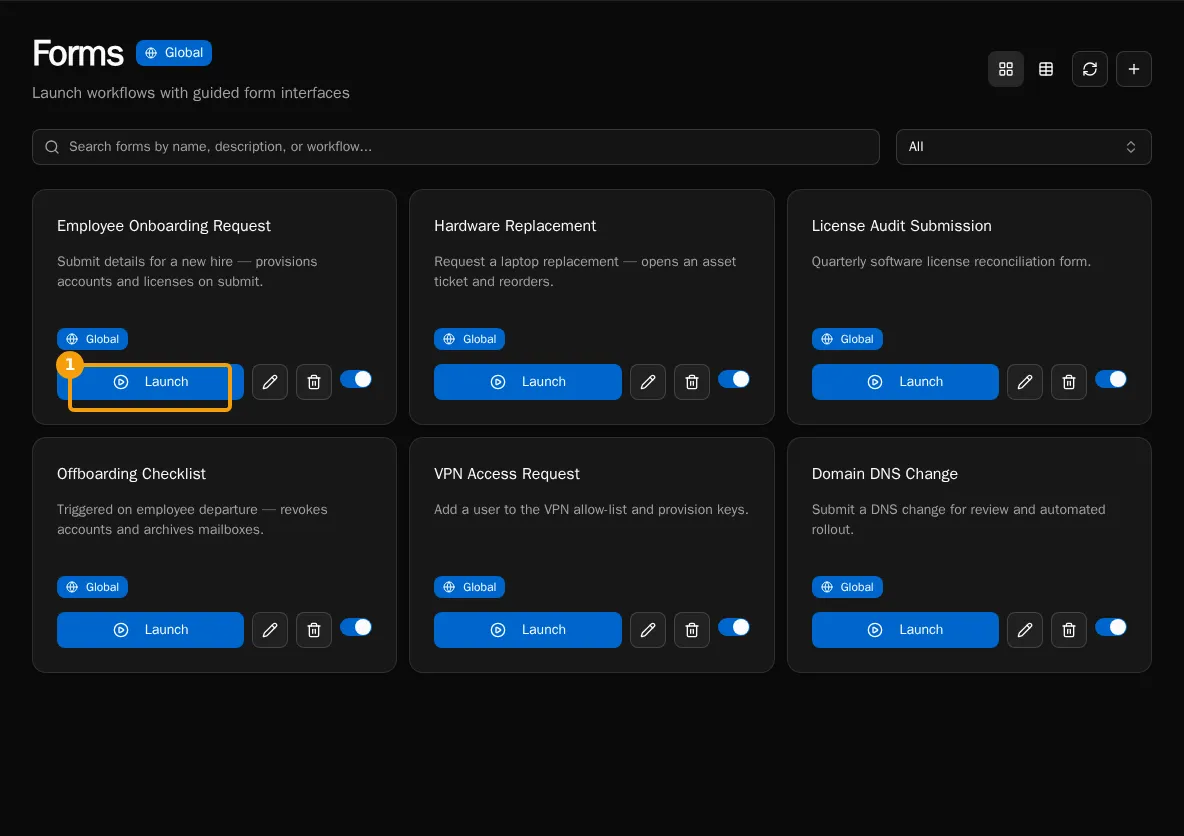The height and width of the screenshot is (836, 1184).
Task: Edit the Hardware Replacement form
Action: [648, 381]
